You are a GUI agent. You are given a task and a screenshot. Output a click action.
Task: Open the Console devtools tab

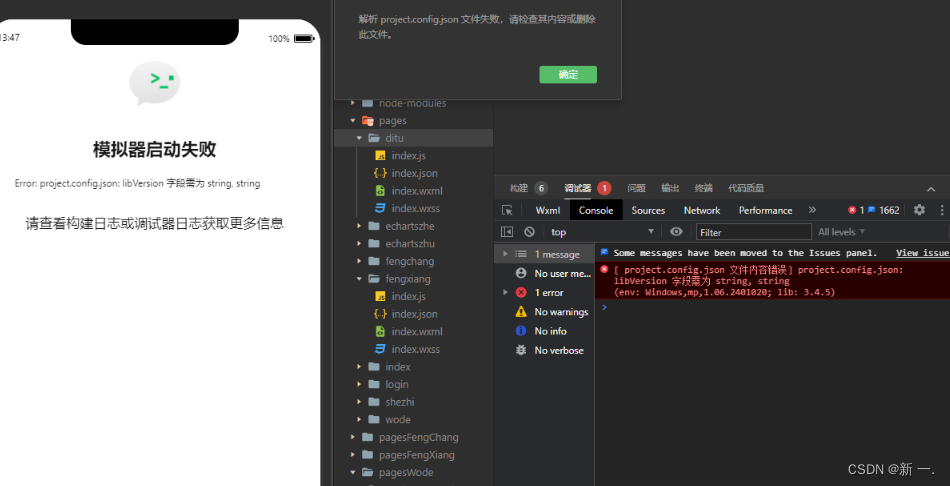tap(596, 210)
